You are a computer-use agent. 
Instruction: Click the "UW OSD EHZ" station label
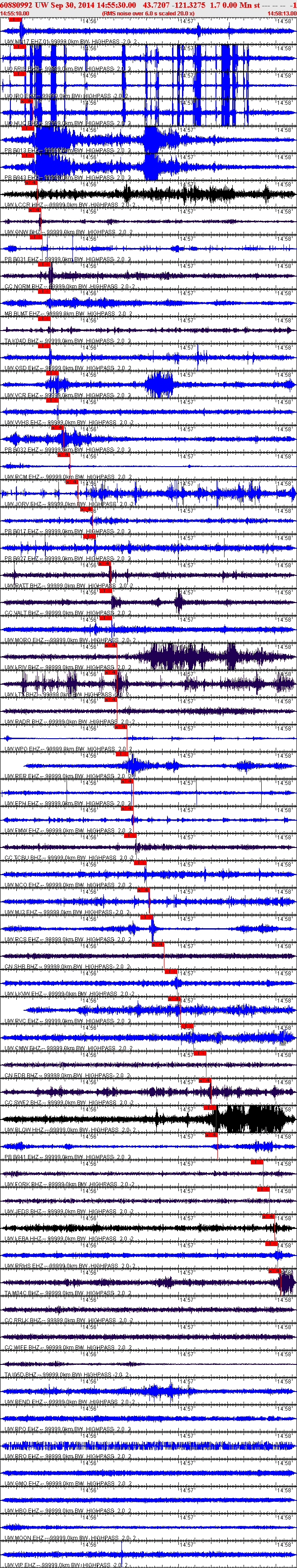(23, 368)
